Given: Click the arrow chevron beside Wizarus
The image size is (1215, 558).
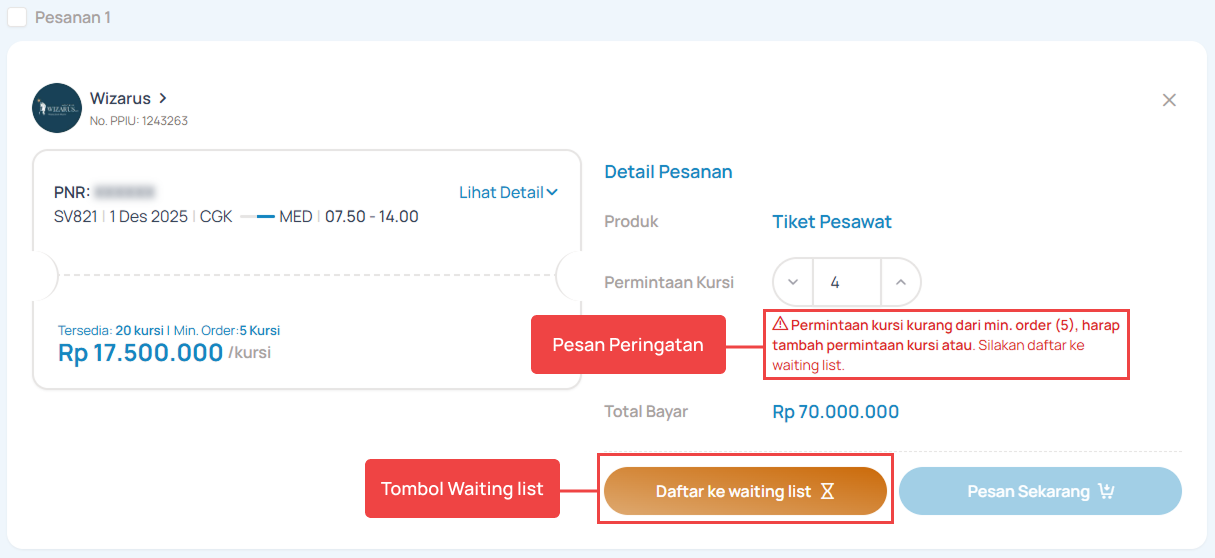Looking at the screenshot, I should (x=163, y=98).
